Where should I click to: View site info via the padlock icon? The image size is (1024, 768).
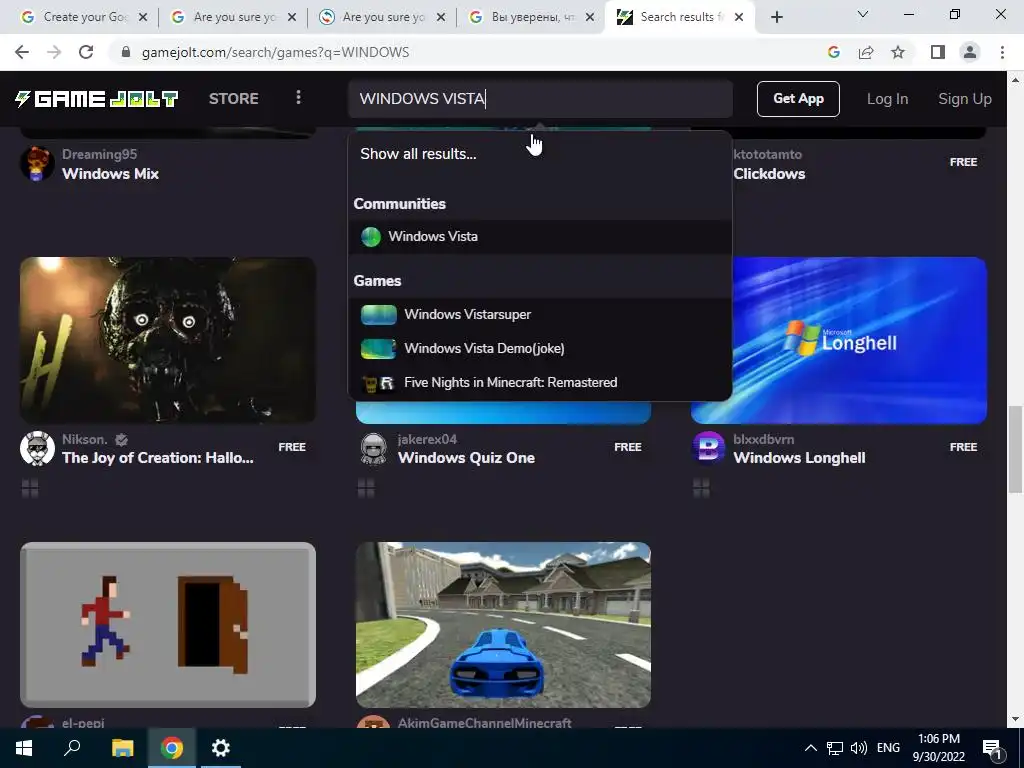126,52
